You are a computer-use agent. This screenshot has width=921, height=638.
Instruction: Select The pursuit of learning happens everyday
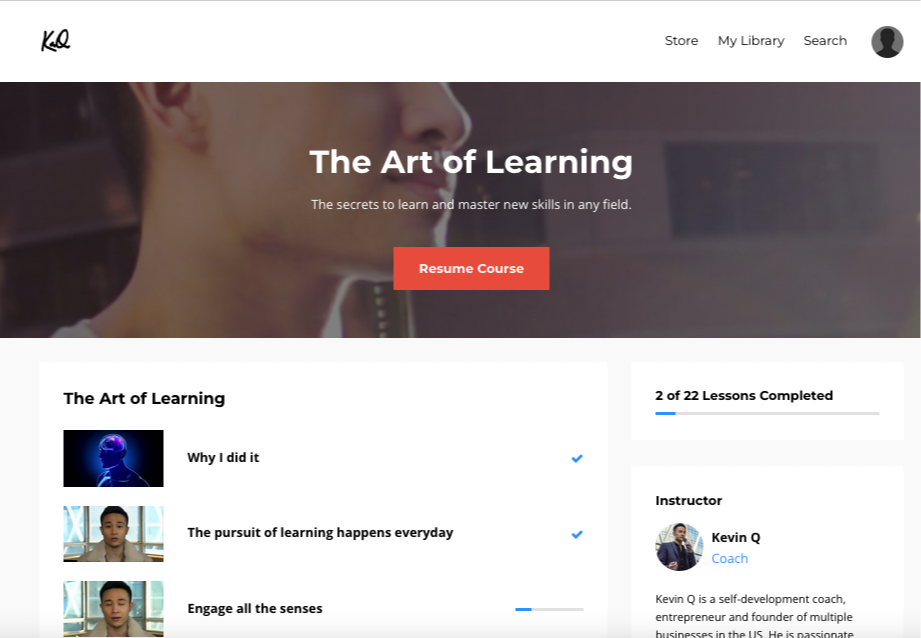click(x=320, y=533)
